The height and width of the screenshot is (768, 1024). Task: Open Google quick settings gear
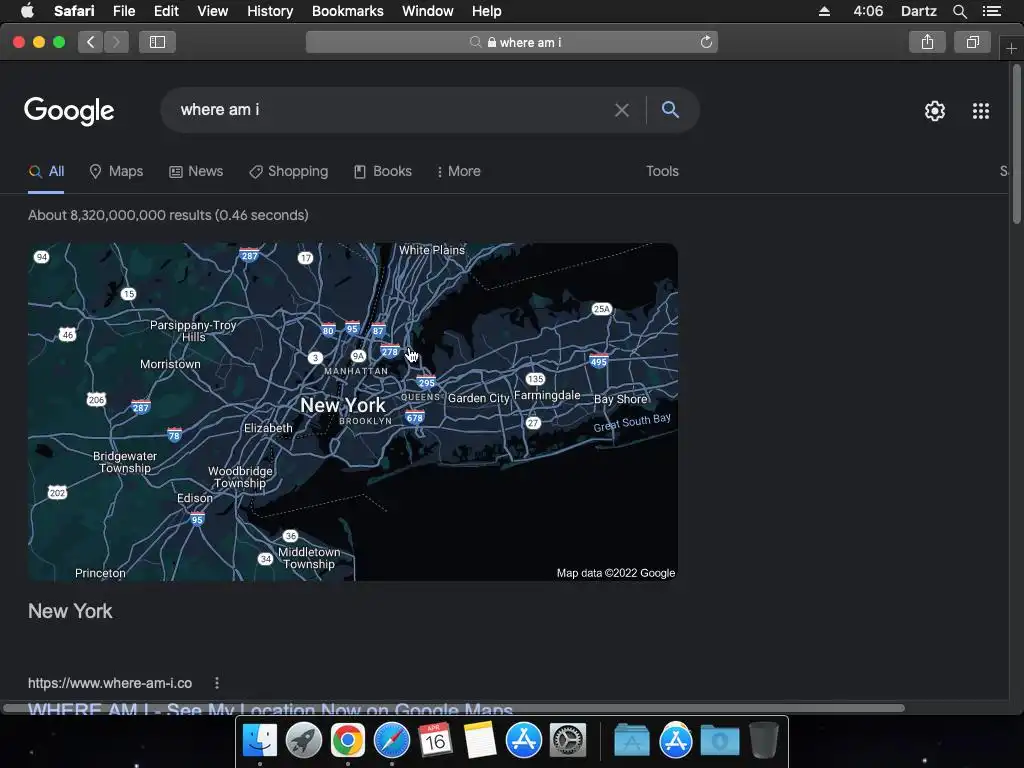click(x=935, y=111)
